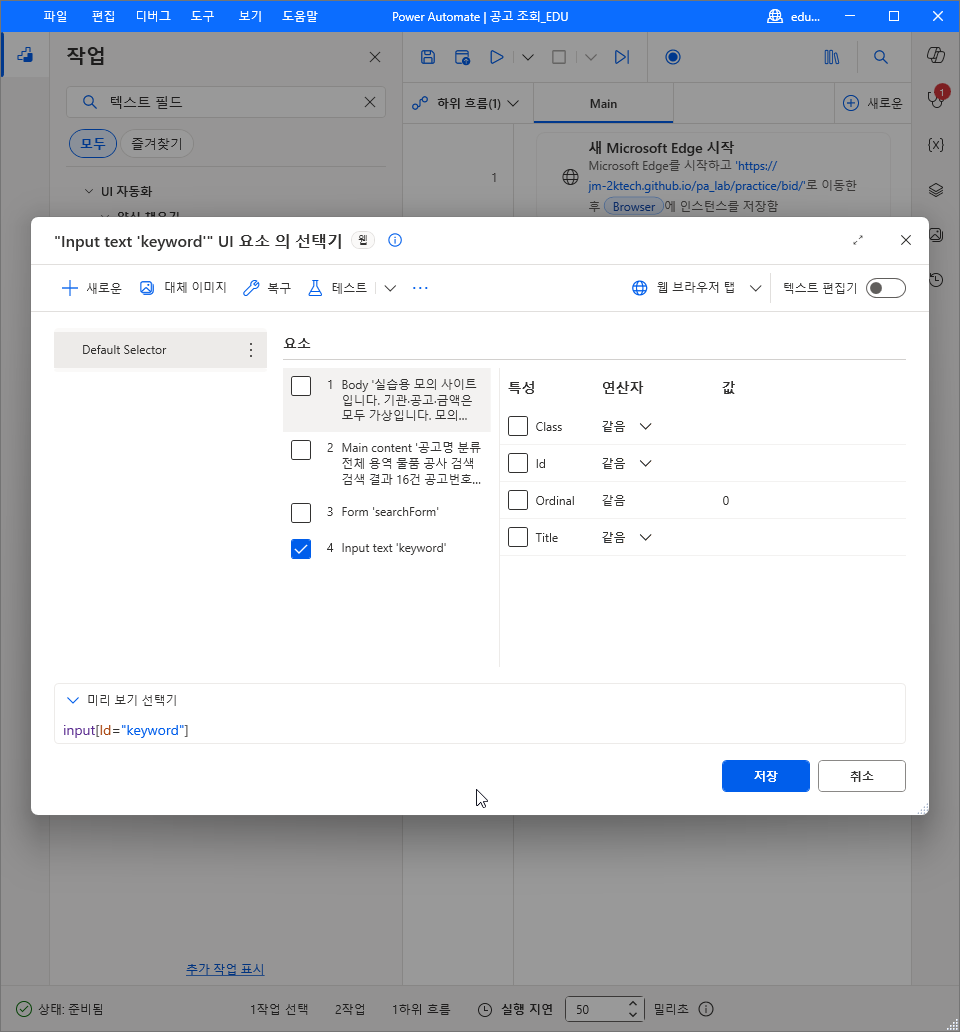The image size is (960, 1032).
Task: Select the Default Selector list item
Action: [x=160, y=349]
